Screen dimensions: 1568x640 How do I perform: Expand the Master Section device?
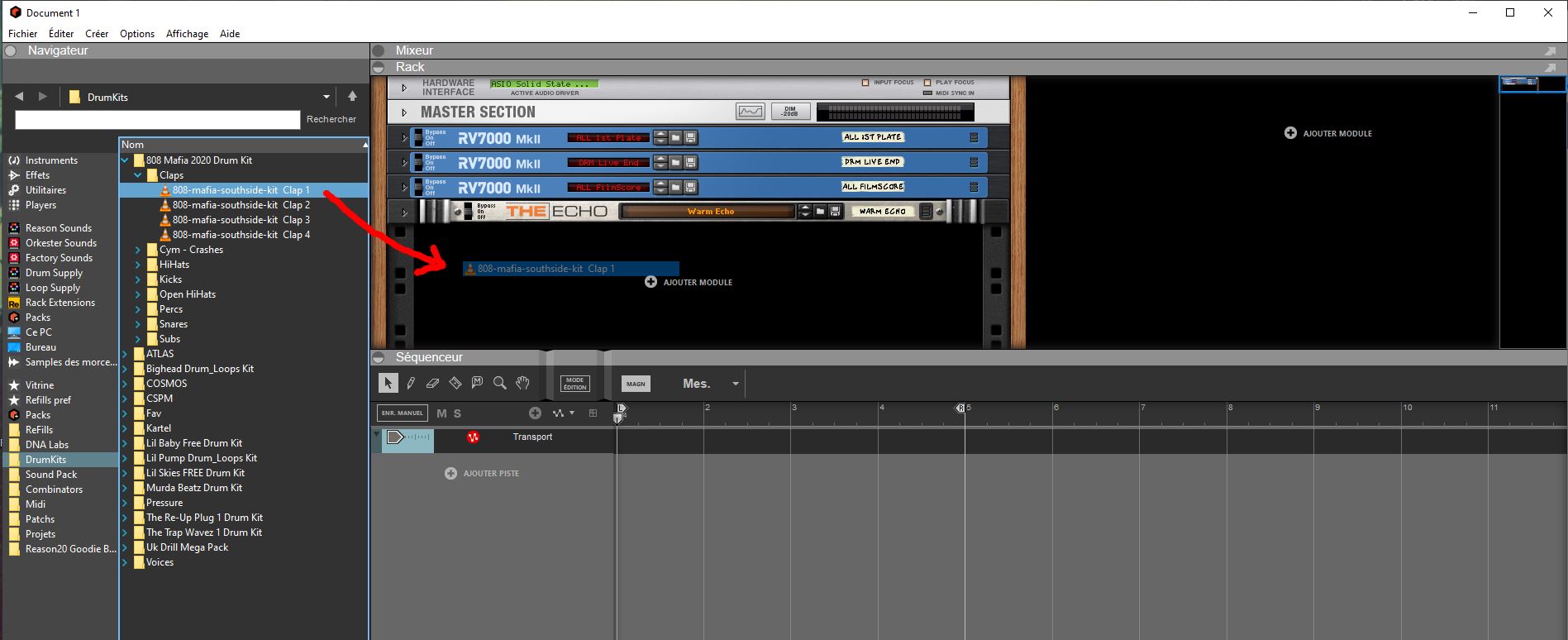tap(404, 112)
